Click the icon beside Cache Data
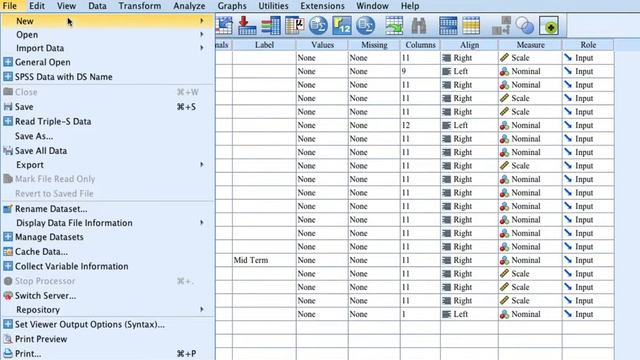 click(8, 251)
